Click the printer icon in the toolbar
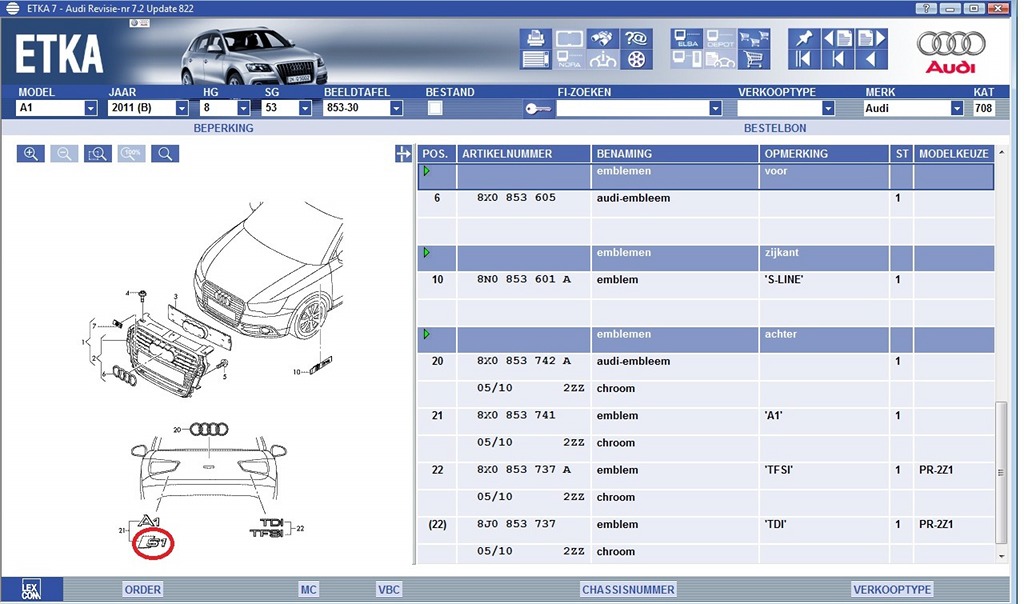The height and width of the screenshot is (604, 1024). (536, 38)
